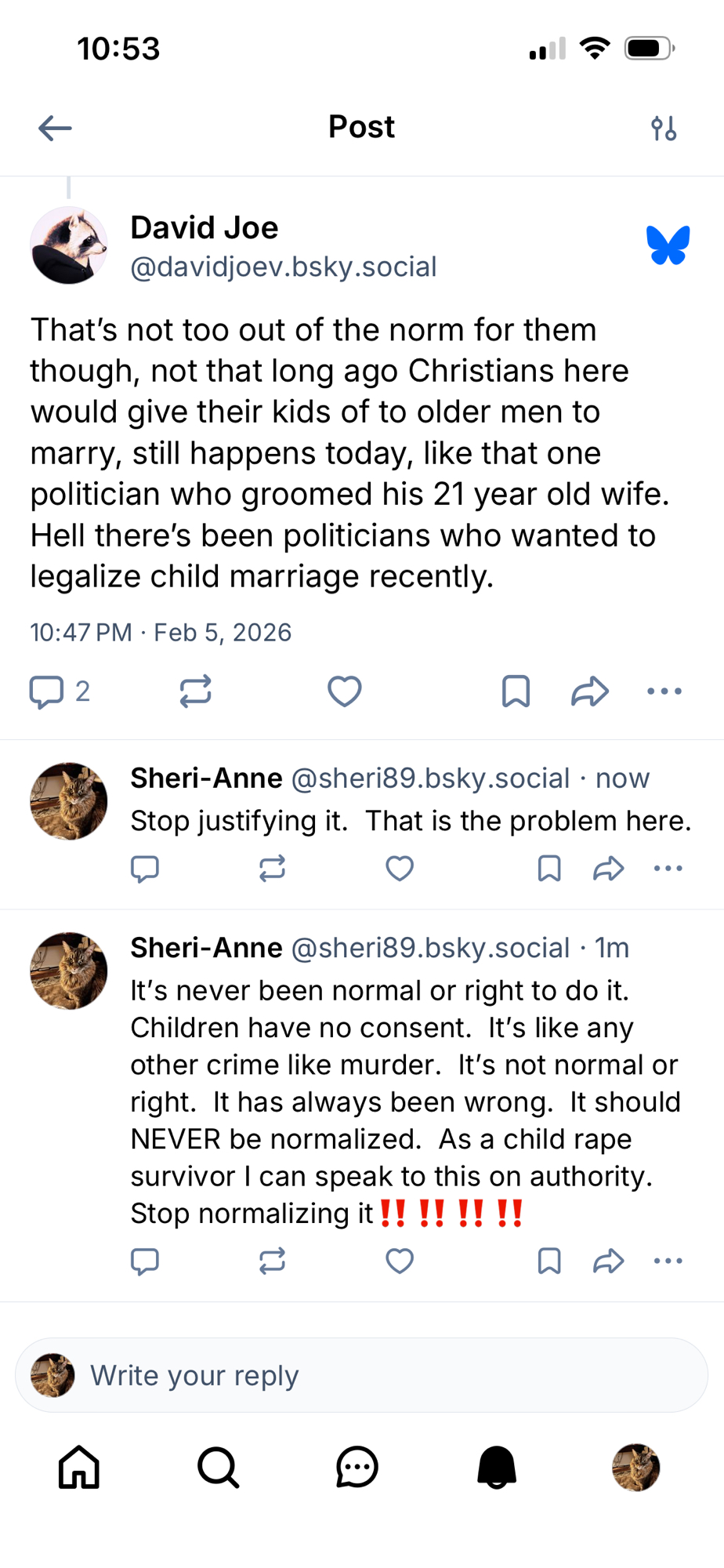Viewport: 724px width, 1568px height.
Task: Bookmark the 'Stop justifying it' reply
Action: point(549,869)
